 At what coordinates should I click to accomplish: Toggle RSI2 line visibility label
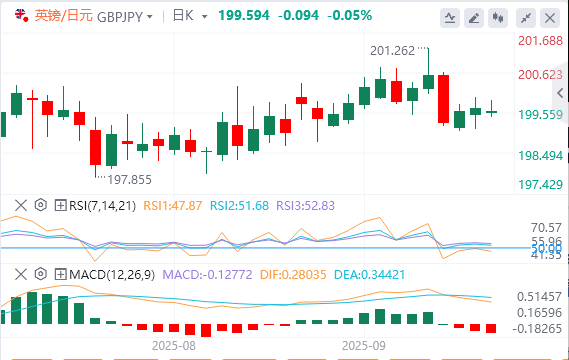pyautogui.click(x=240, y=206)
